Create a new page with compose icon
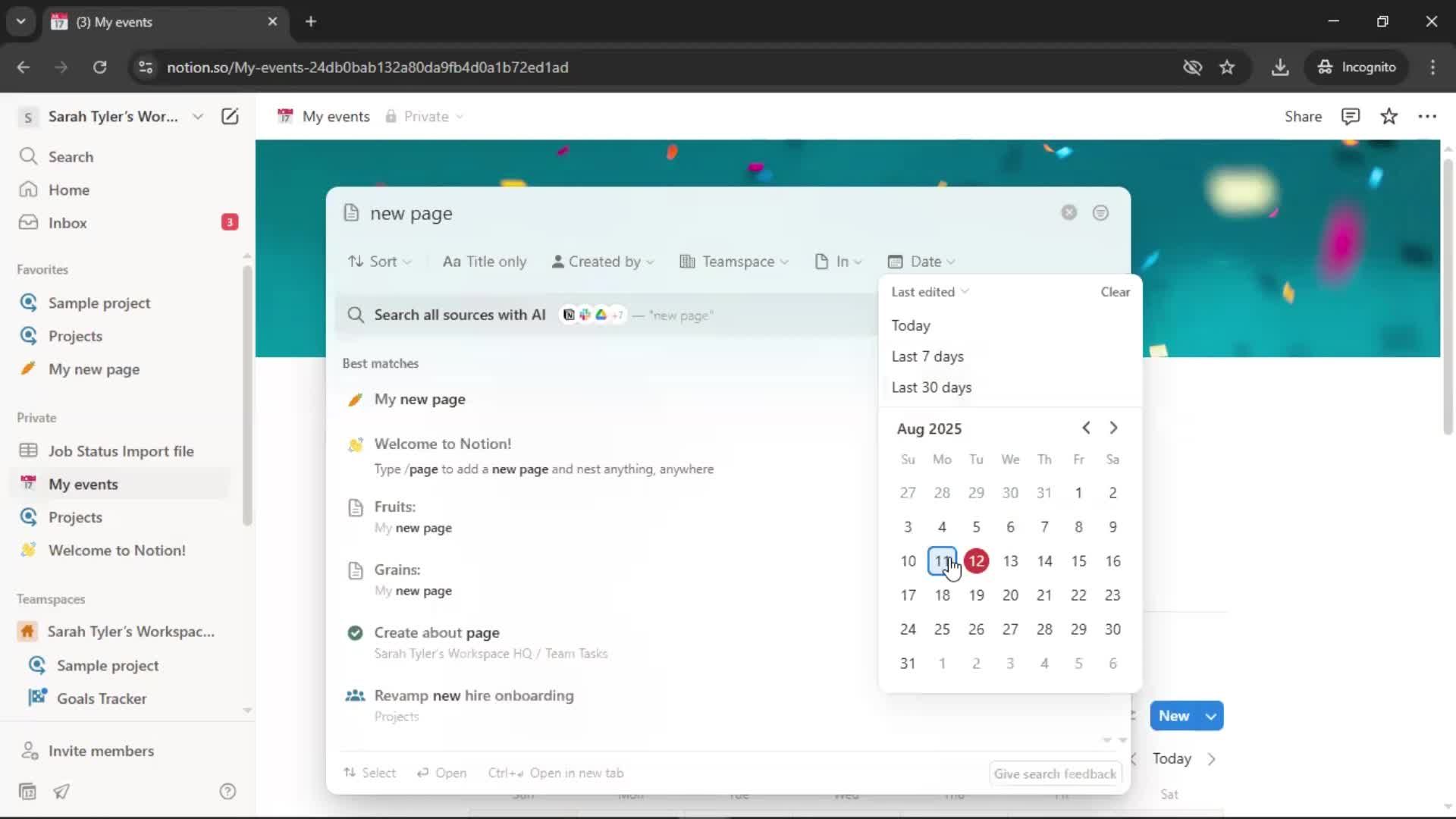 [x=230, y=116]
